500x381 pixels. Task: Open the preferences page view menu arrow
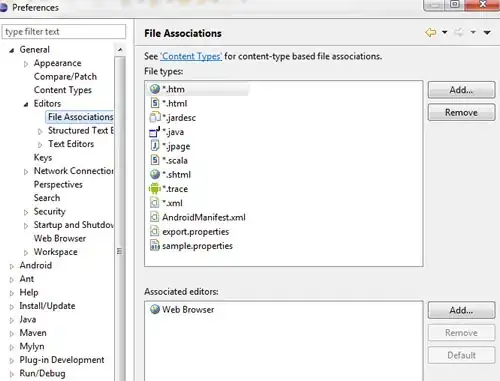[x=487, y=32]
